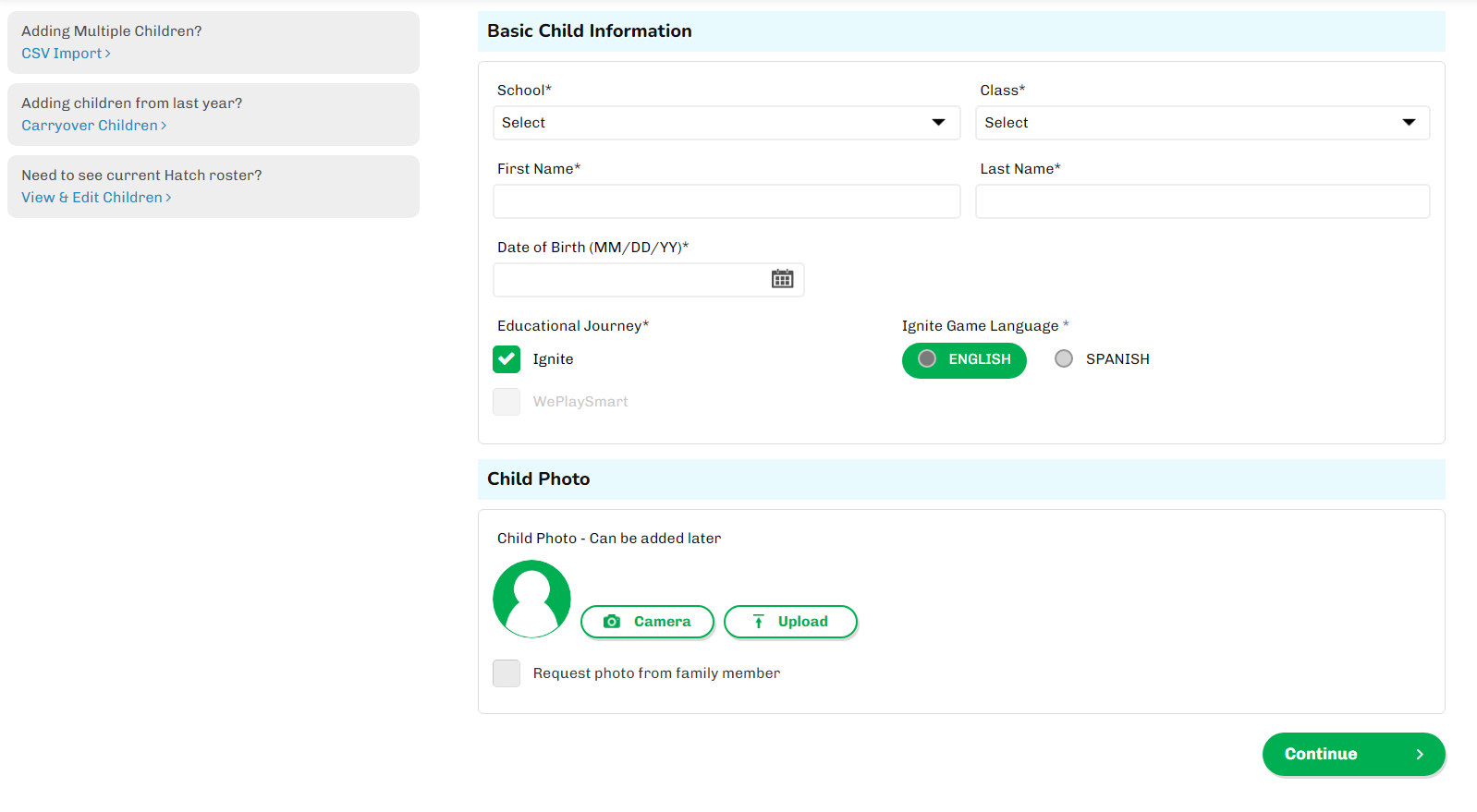Click into the Last Name field
This screenshot has height=812, width=1477.
click(1202, 201)
